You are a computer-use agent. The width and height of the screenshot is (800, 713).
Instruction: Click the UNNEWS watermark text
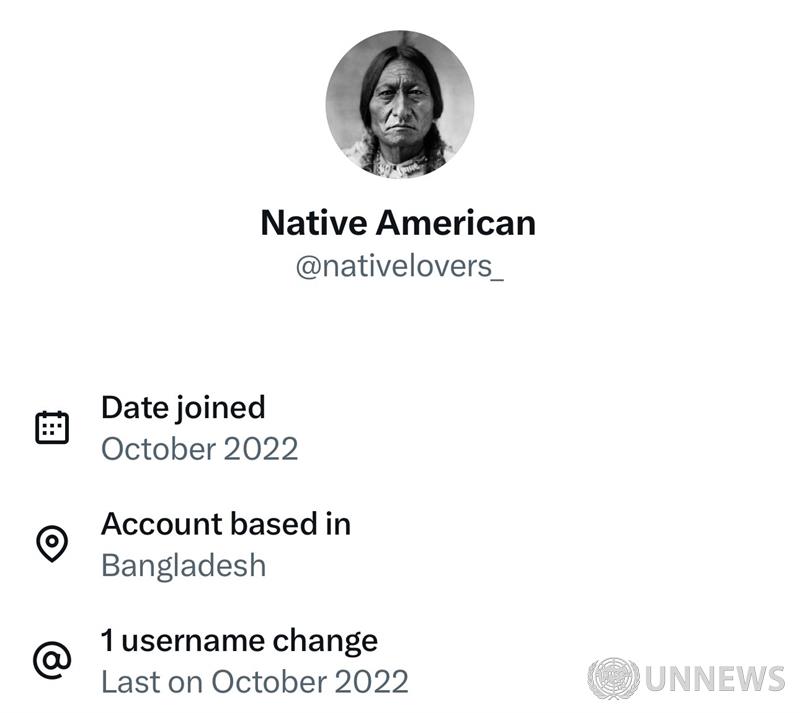pyautogui.click(x=715, y=679)
